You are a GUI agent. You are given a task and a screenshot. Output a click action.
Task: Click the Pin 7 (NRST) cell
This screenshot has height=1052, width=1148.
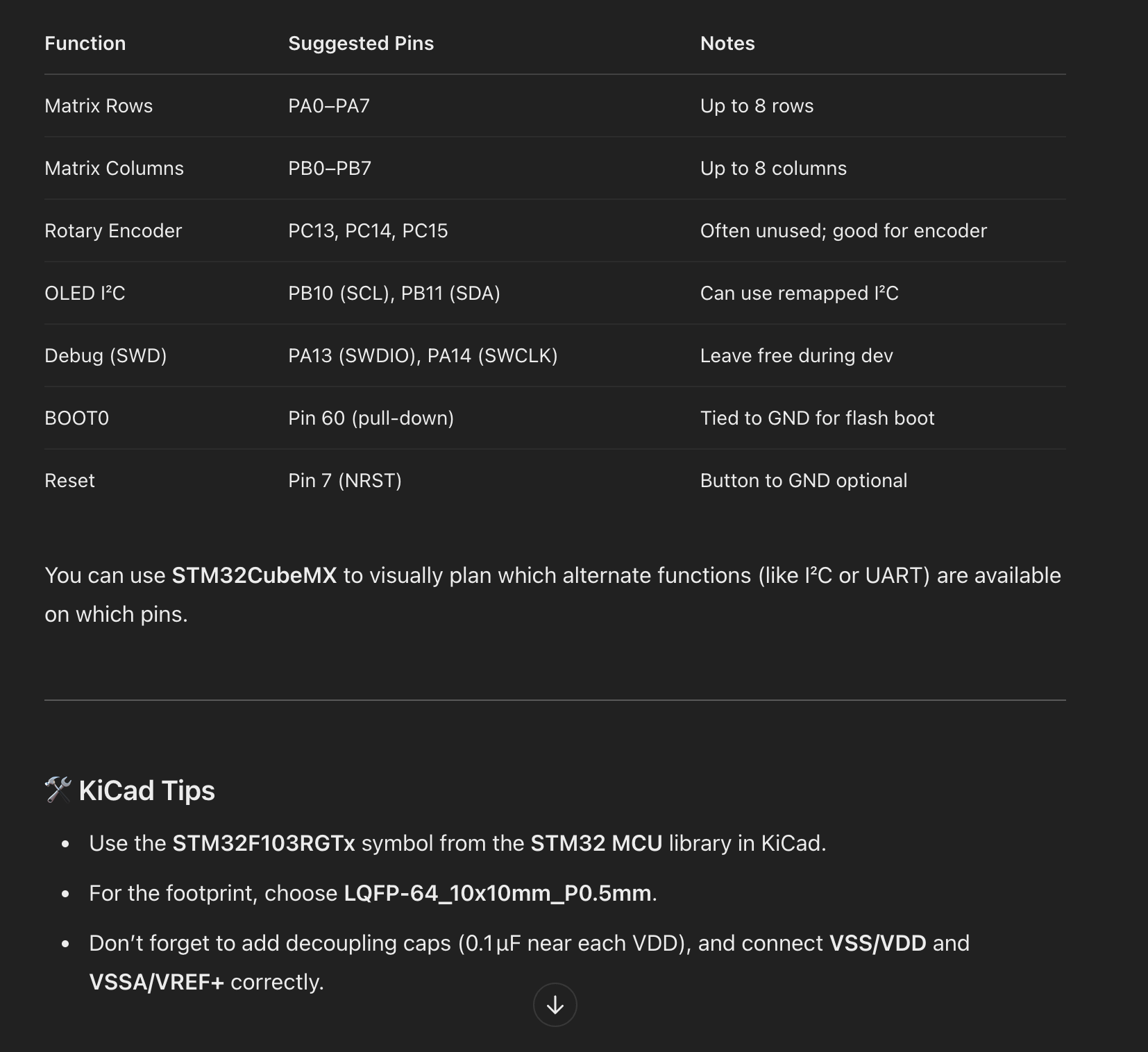345,480
